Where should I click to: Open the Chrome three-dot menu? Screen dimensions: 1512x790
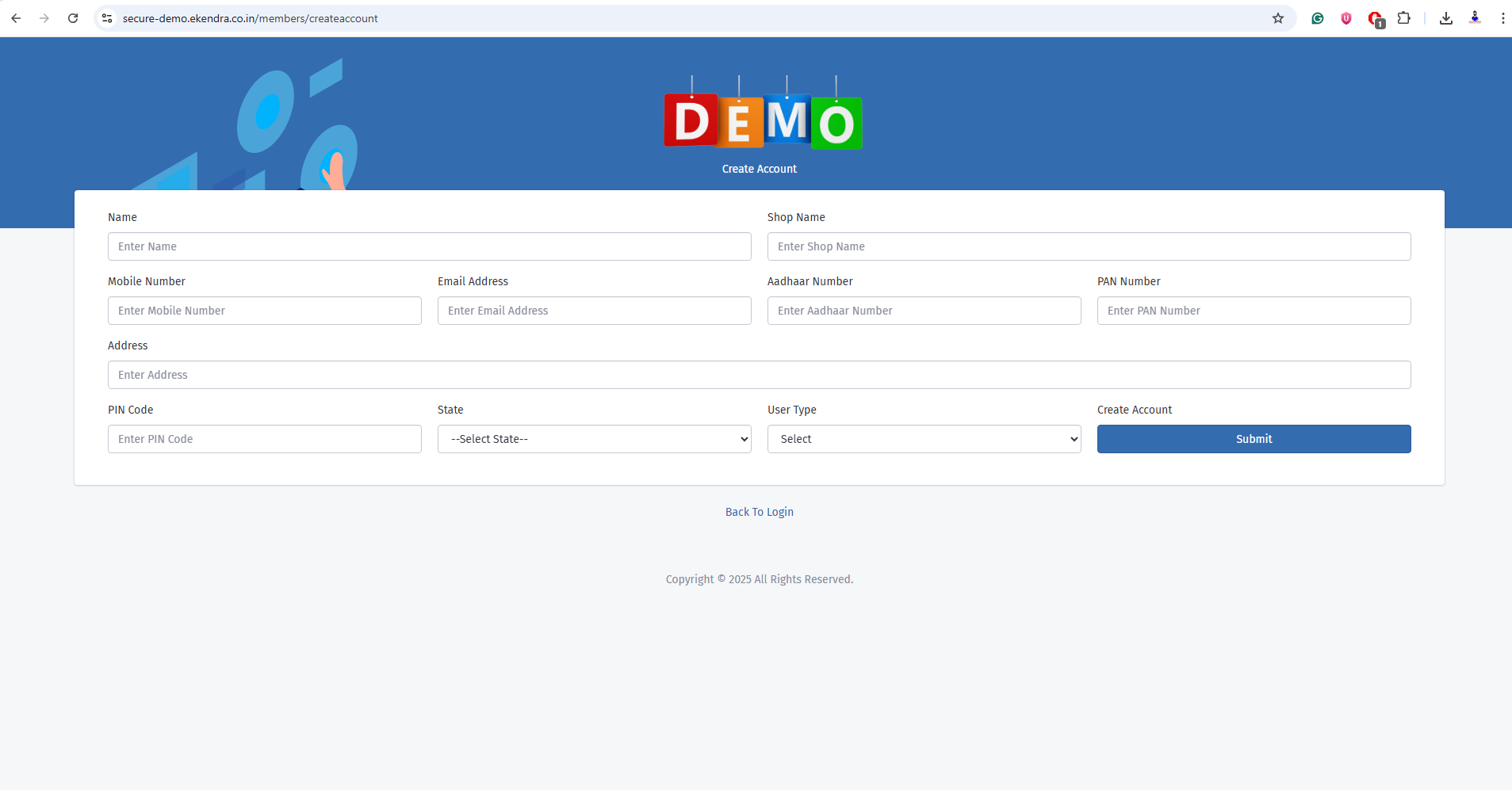click(1502, 18)
